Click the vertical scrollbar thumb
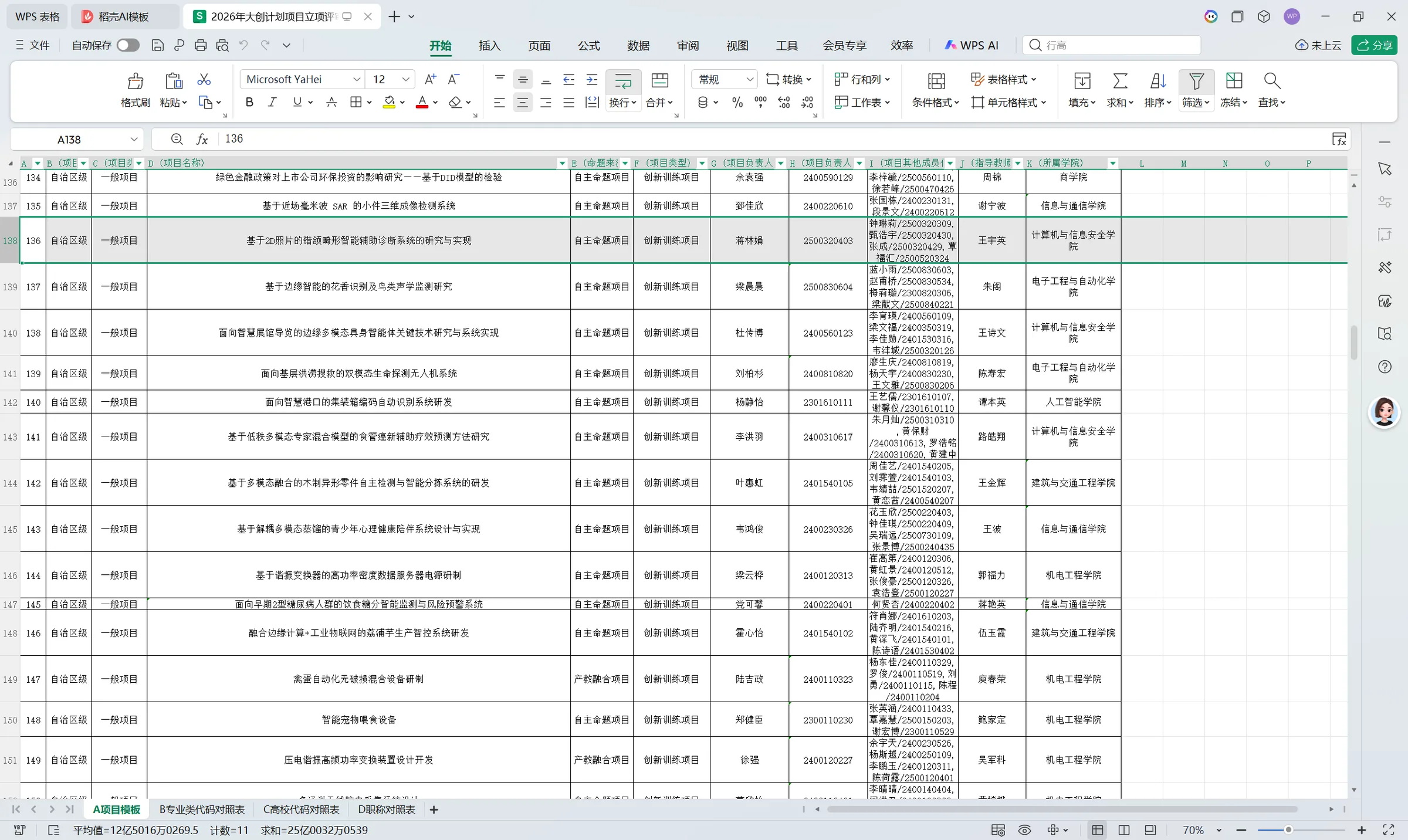Viewport: 1408px width, 840px height. (x=1354, y=342)
